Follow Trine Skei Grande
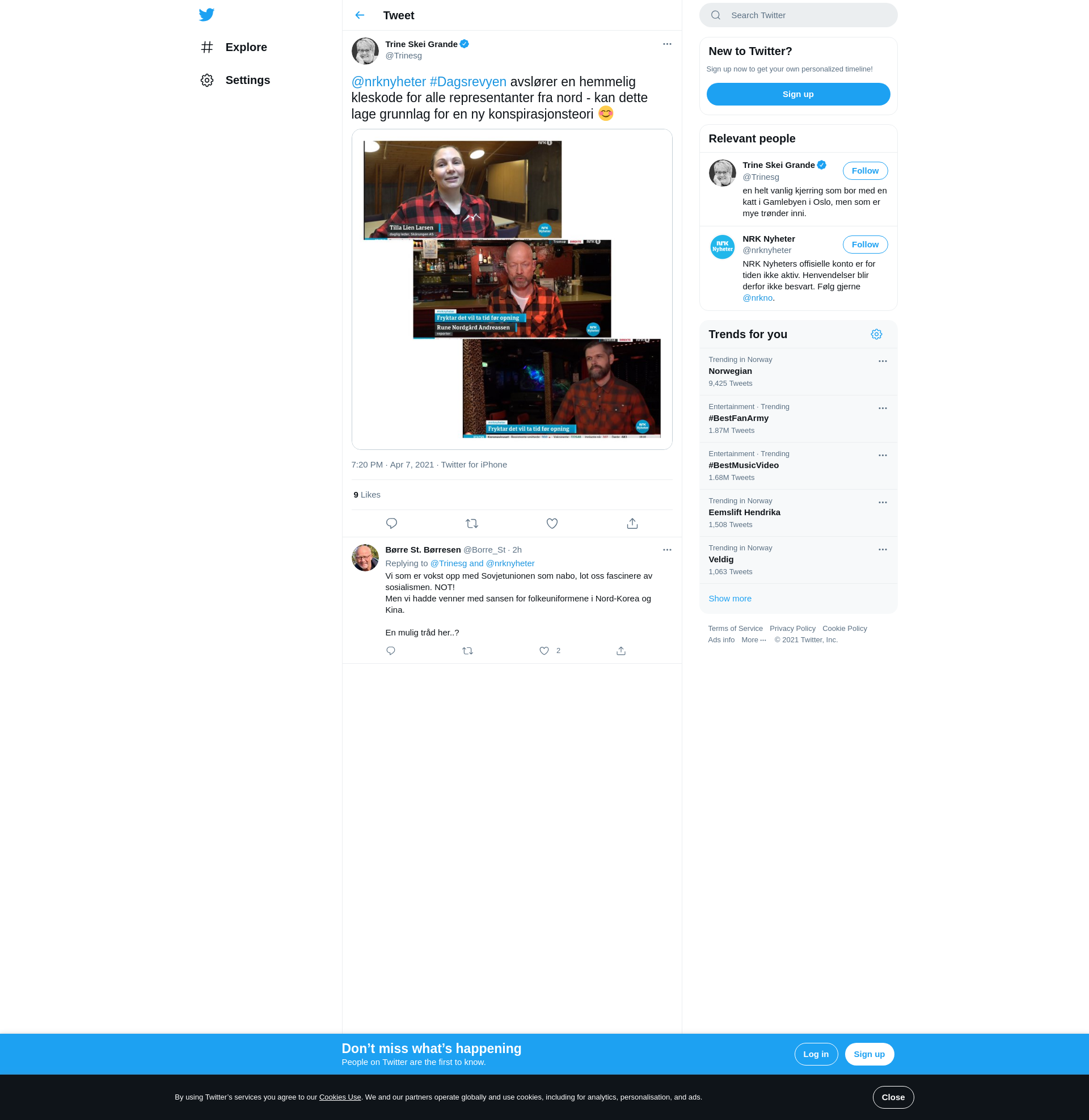The image size is (1089, 1120). click(x=864, y=171)
